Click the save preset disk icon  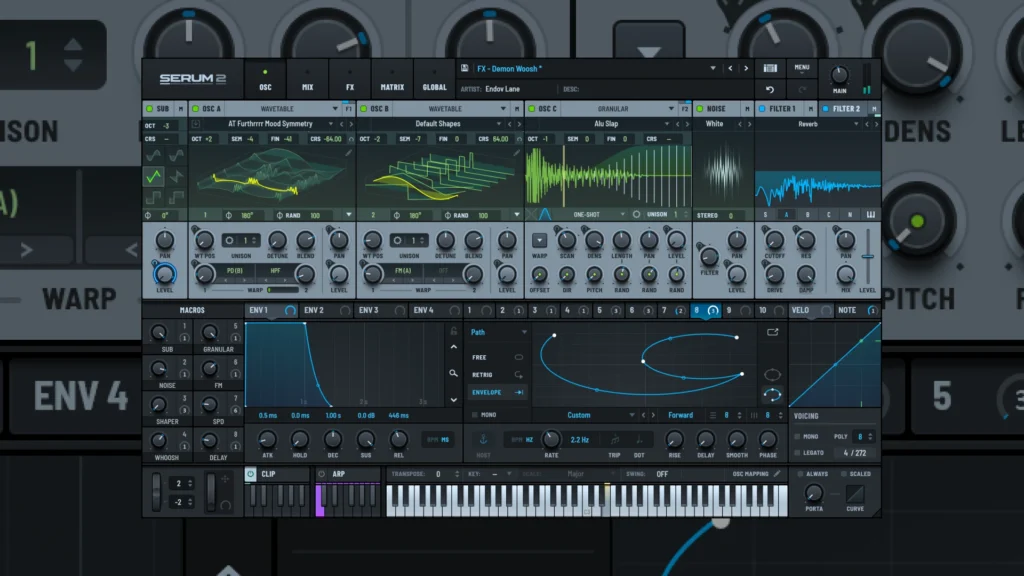coord(464,68)
